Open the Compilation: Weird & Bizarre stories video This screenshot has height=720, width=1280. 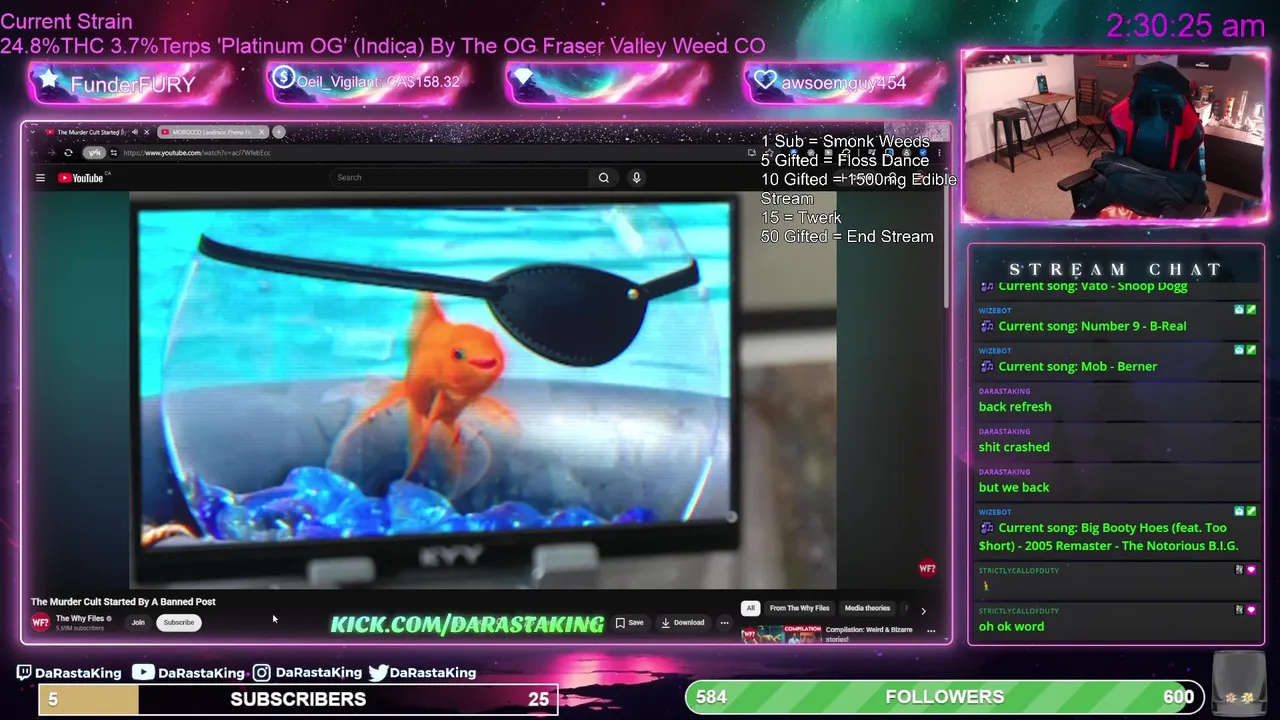[x=868, y=634]
